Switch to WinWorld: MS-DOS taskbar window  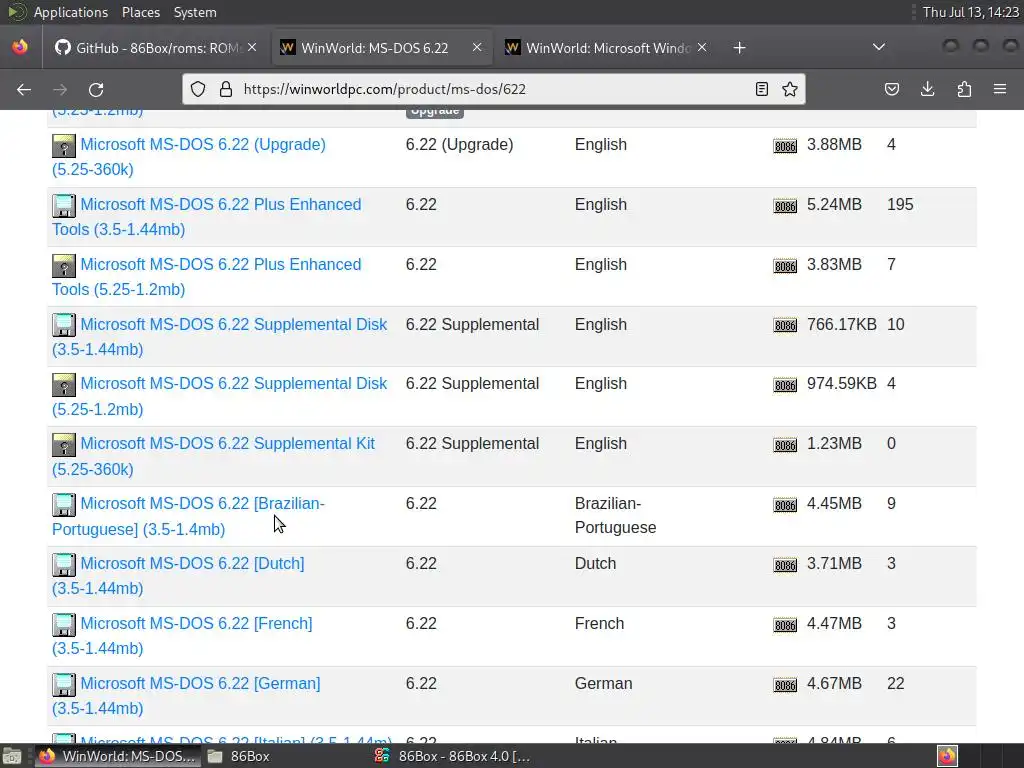pos(116,756)
